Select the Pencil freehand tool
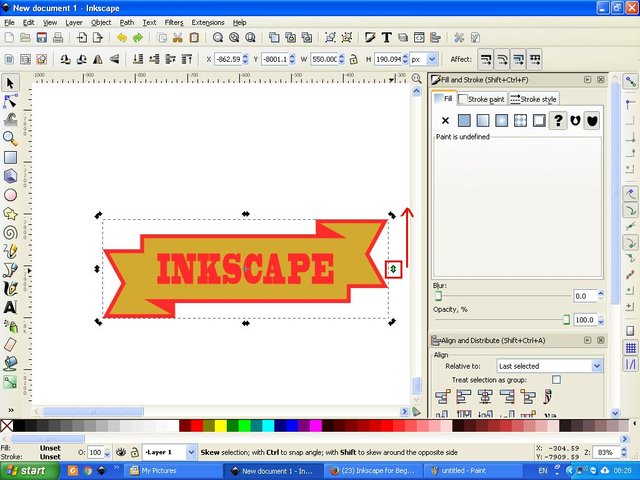This screenshot has height=480, width=640. (10, 251)
